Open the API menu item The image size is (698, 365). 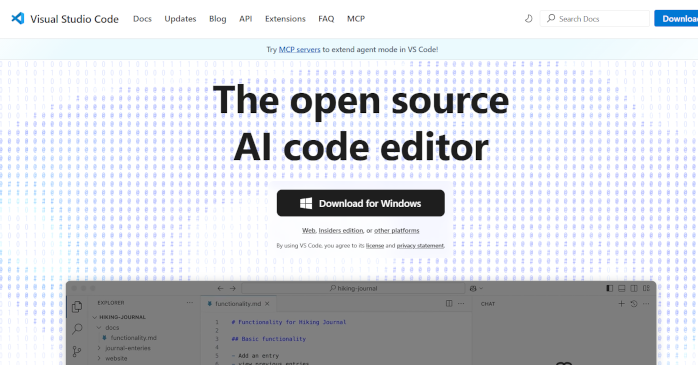[246, 19]
